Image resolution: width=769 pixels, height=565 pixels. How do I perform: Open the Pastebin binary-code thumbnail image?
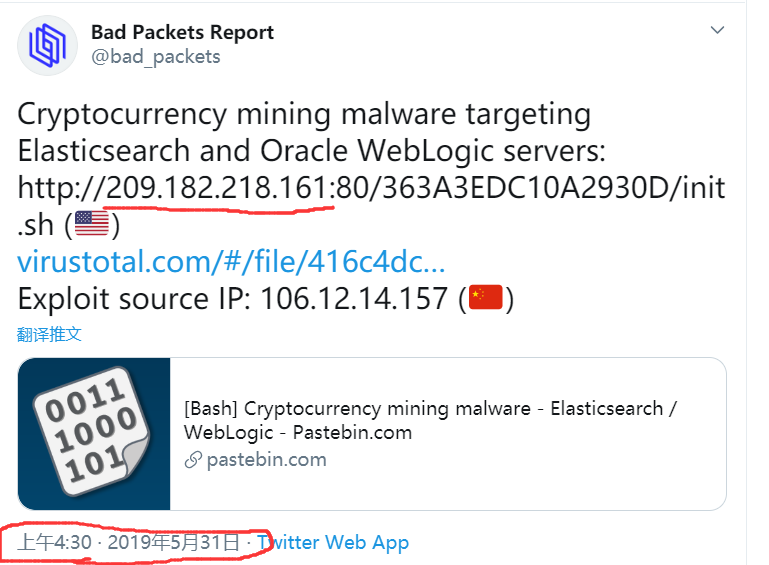94,433
